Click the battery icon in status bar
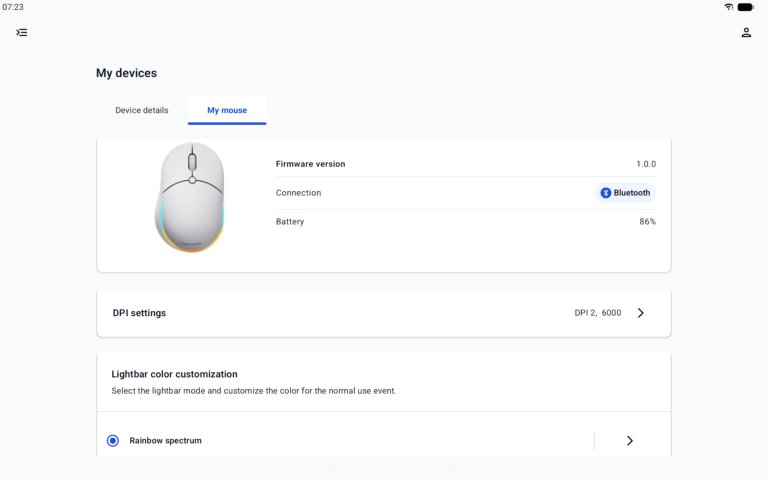Screen dimensions: 768x480 [x=745, y=7]
